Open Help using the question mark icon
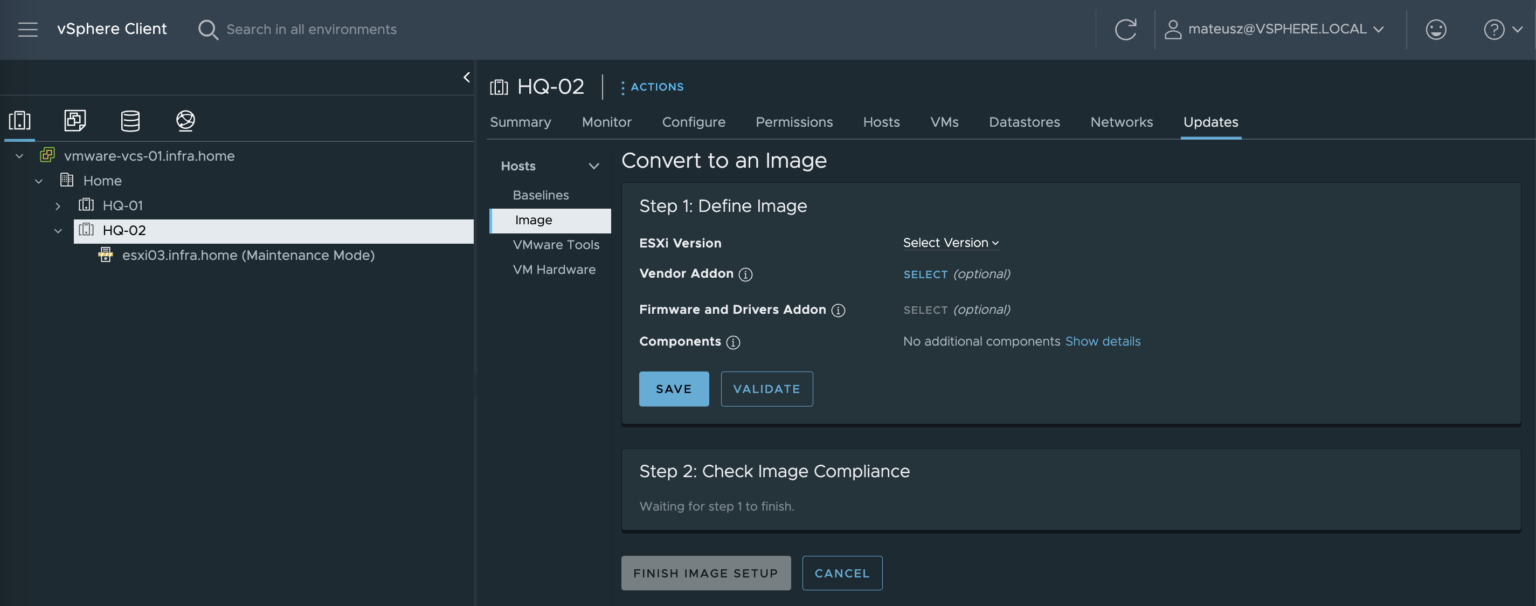 1494,29
